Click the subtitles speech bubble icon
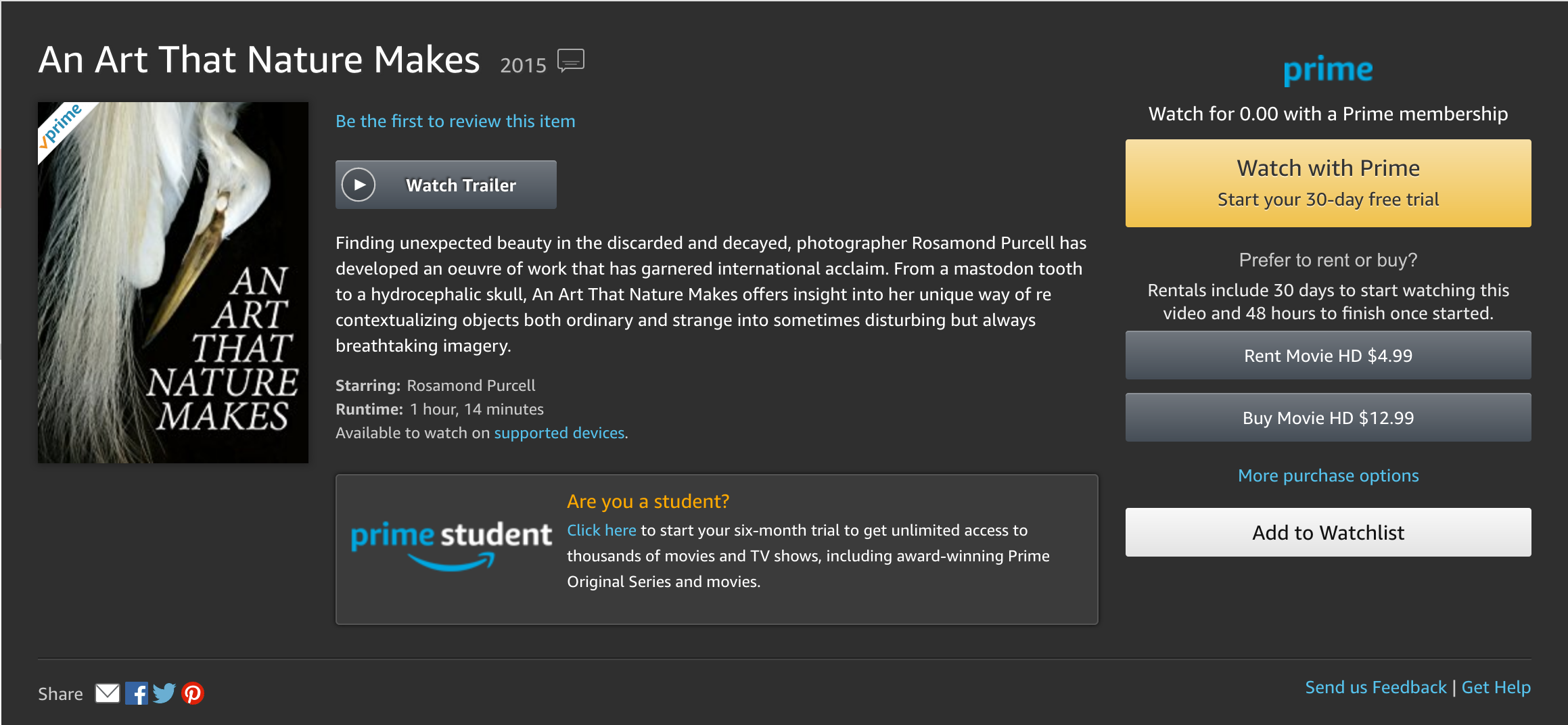Viewport: 1568px width, 725px height. tap(570, 61)
